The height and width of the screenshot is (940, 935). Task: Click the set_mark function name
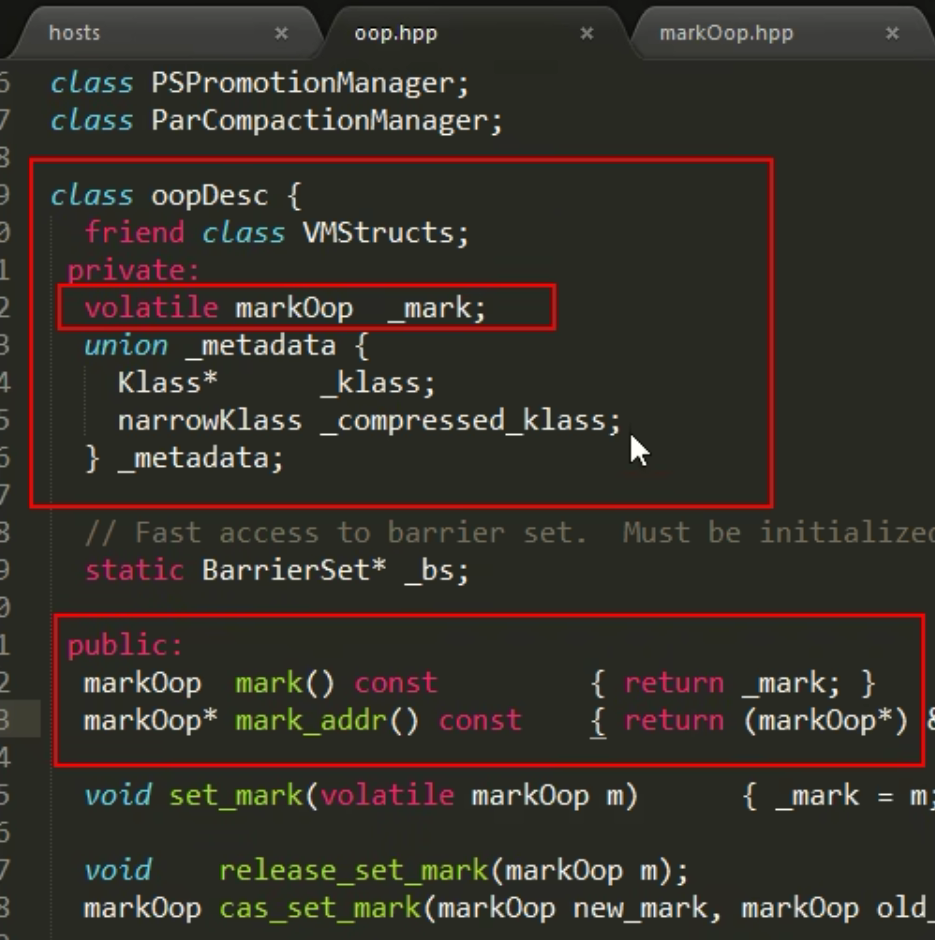(x=235, y=796)
